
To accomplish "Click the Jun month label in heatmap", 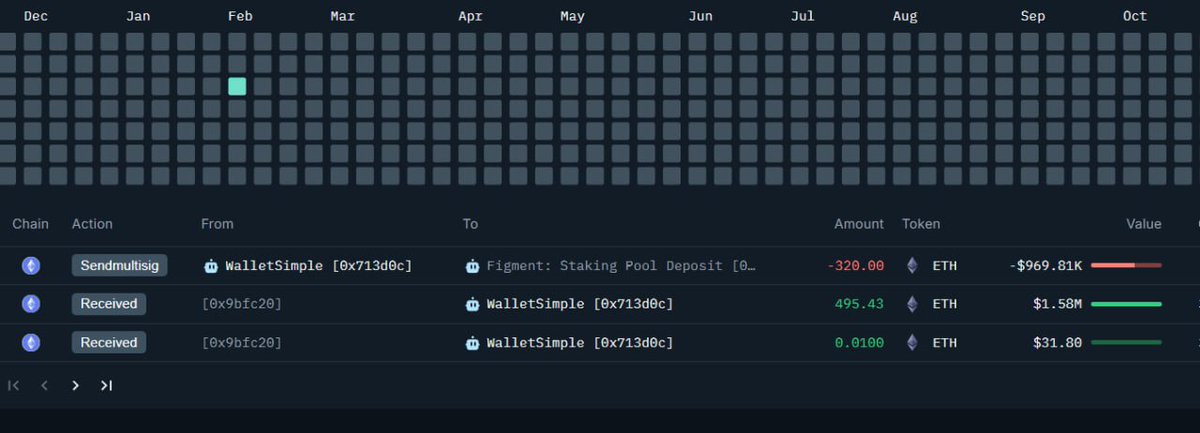I will pos(700,16).
